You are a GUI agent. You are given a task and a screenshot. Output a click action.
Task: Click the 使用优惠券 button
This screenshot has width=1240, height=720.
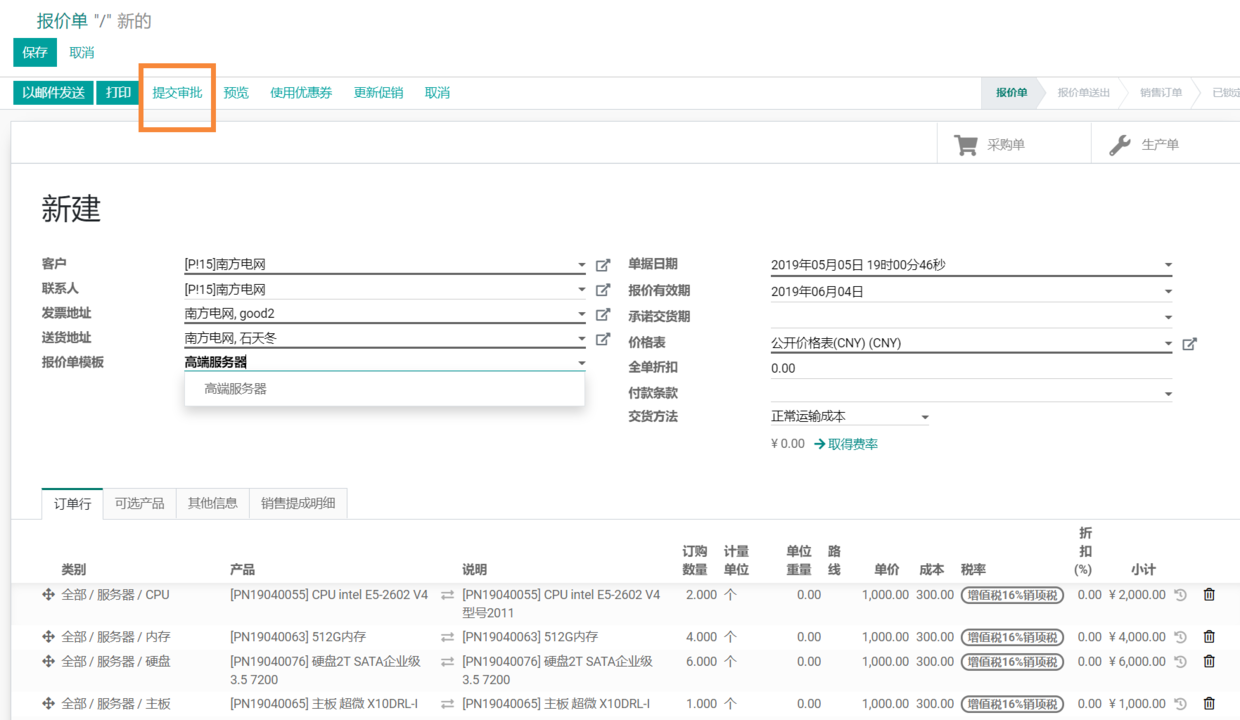click(301, 93)
